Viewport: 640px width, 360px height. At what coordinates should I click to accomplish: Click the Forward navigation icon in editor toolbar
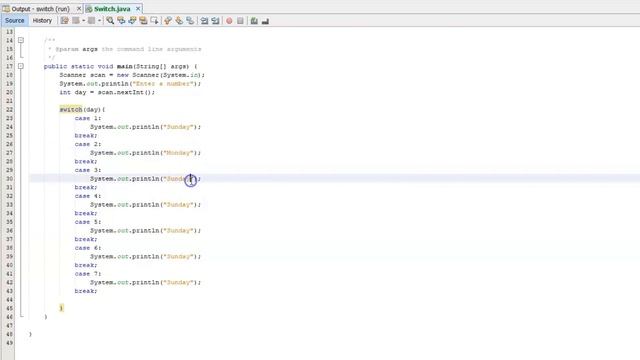(91, 20)
